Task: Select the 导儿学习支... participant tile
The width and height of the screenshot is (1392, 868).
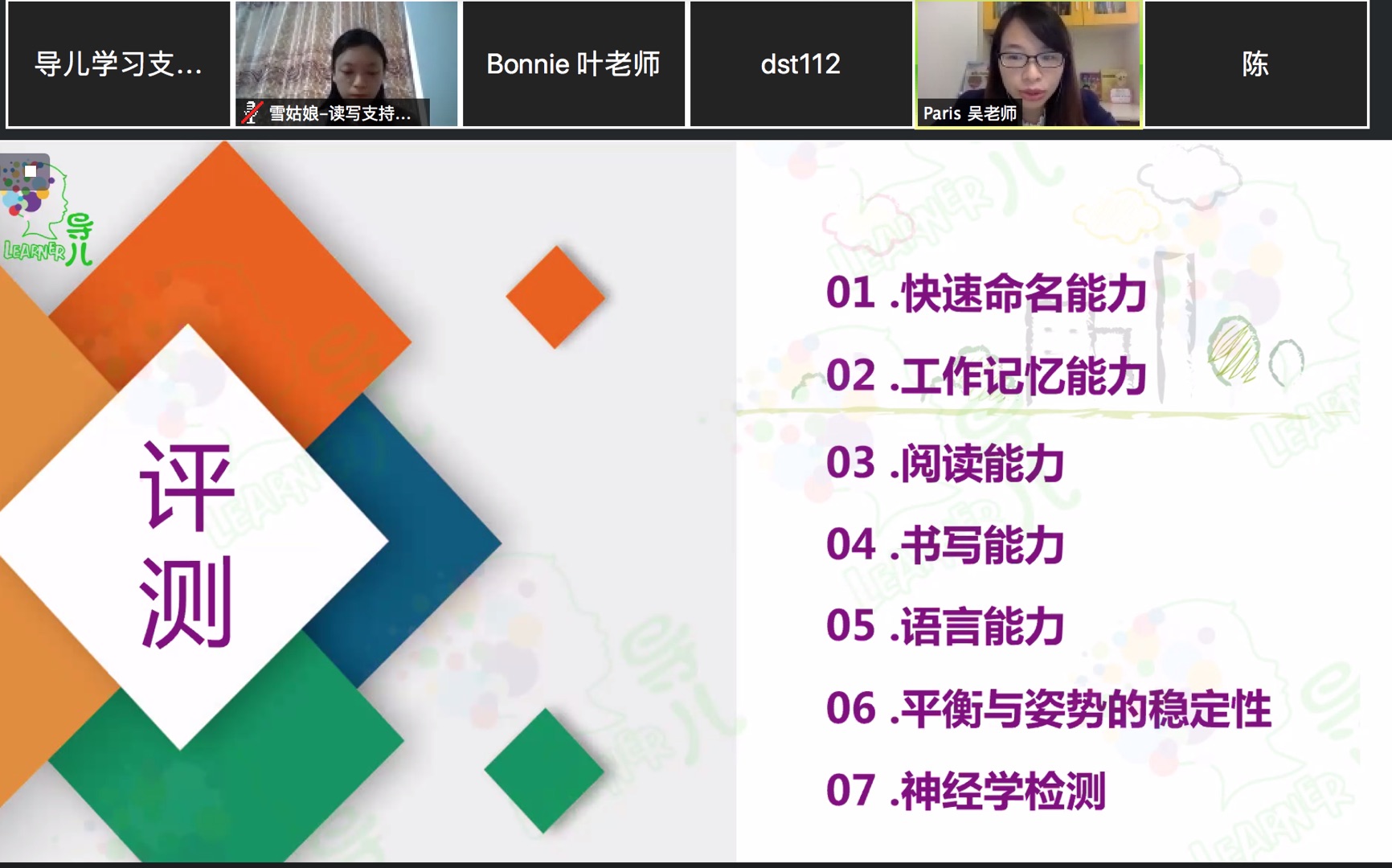Action: (119, 63)
